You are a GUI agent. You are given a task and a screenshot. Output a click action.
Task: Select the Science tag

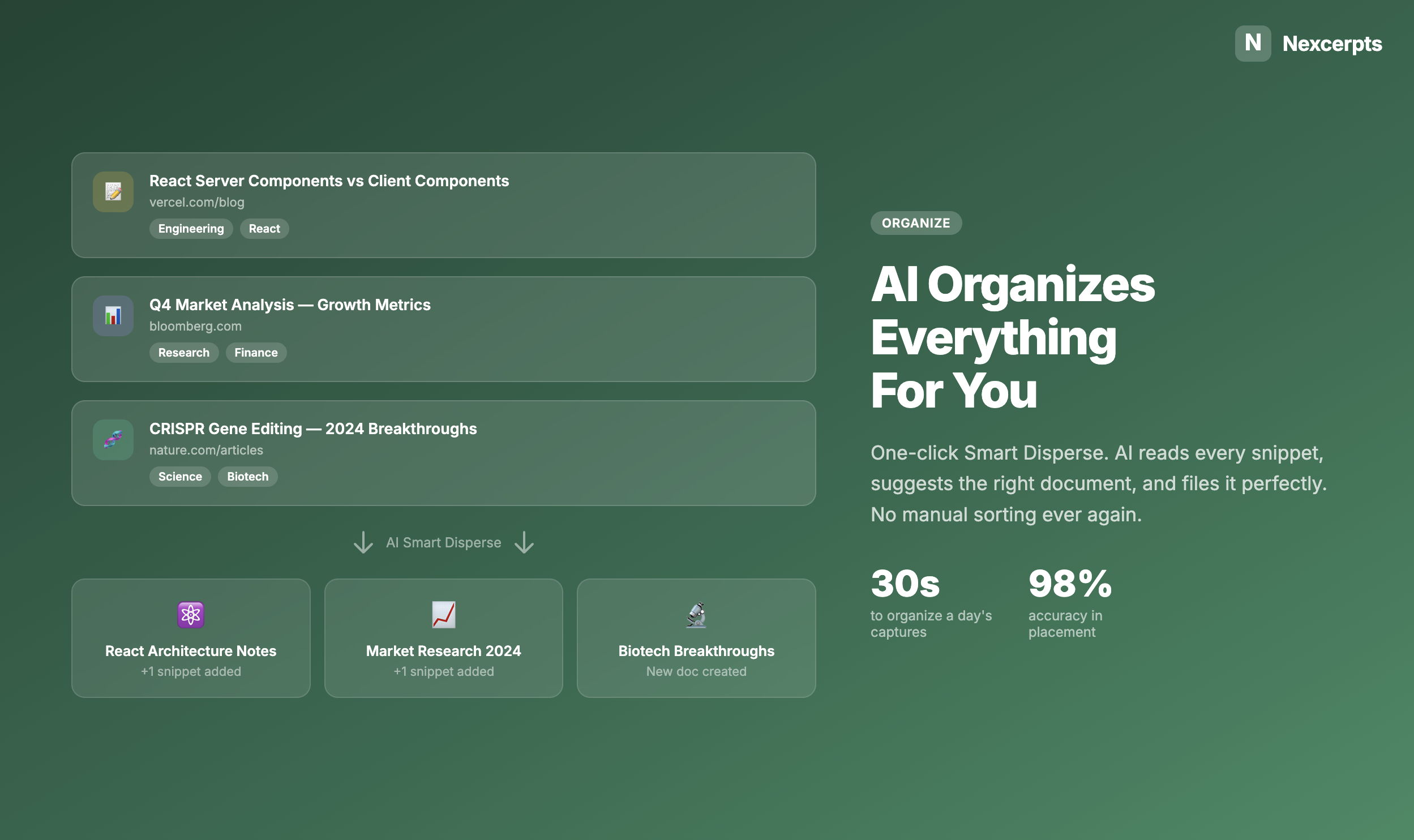click(x=180, y=477)
